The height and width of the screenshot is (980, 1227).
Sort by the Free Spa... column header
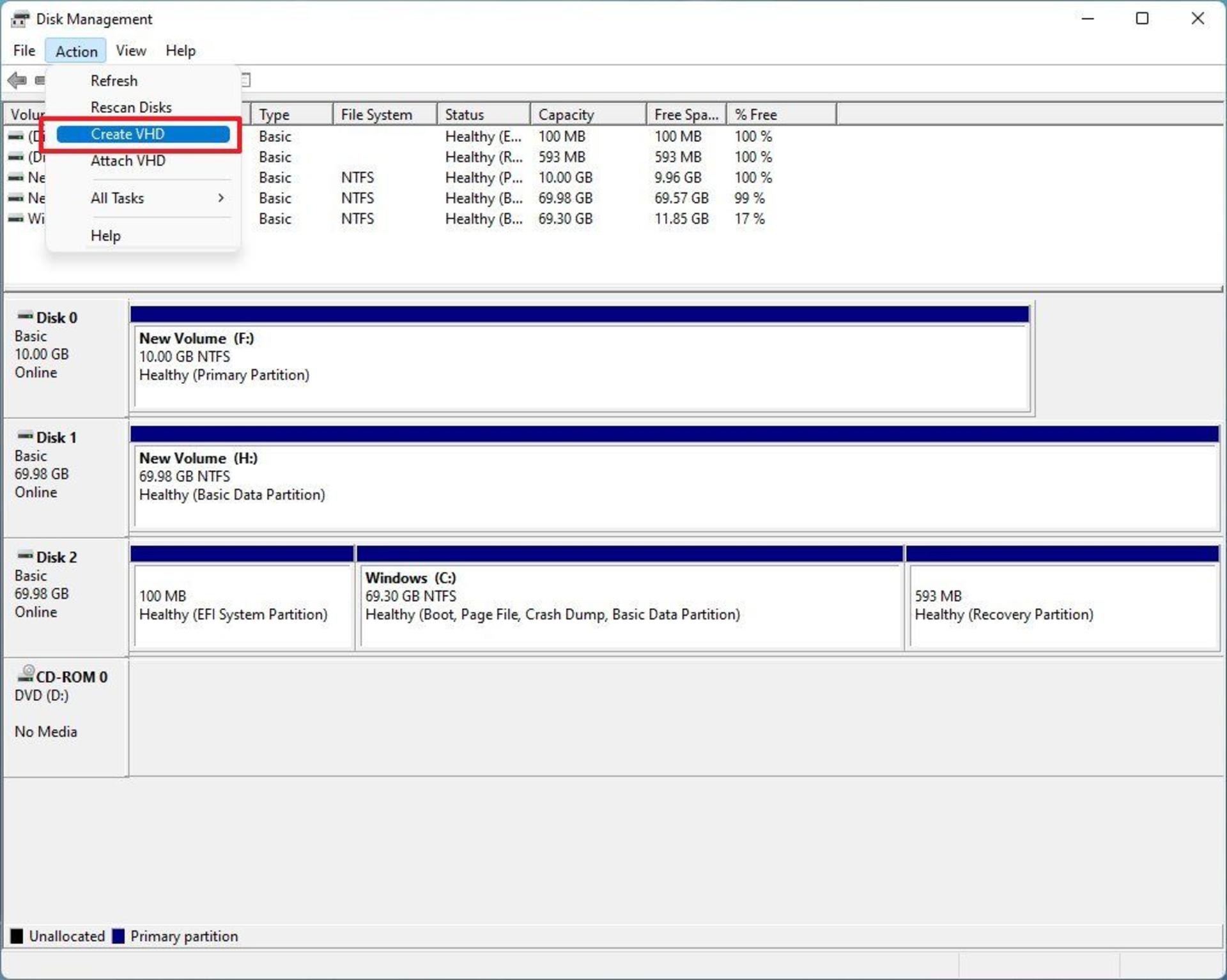pyautogui.click(x=686, y=114)
